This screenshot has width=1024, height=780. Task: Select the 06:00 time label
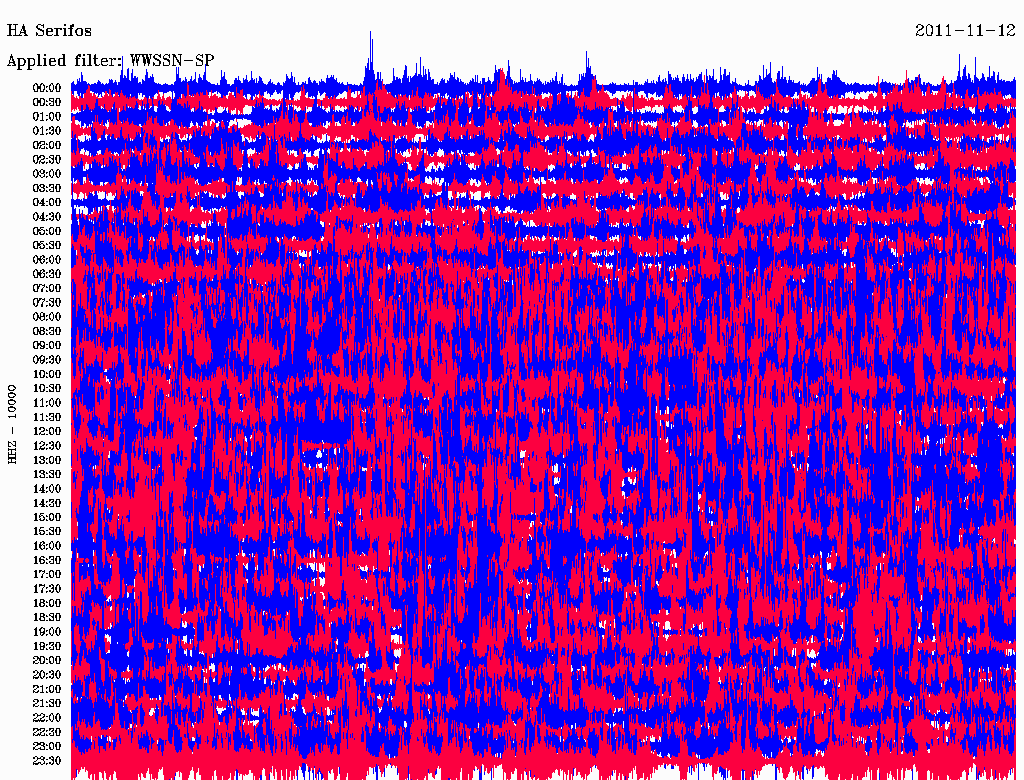[47, 260]
